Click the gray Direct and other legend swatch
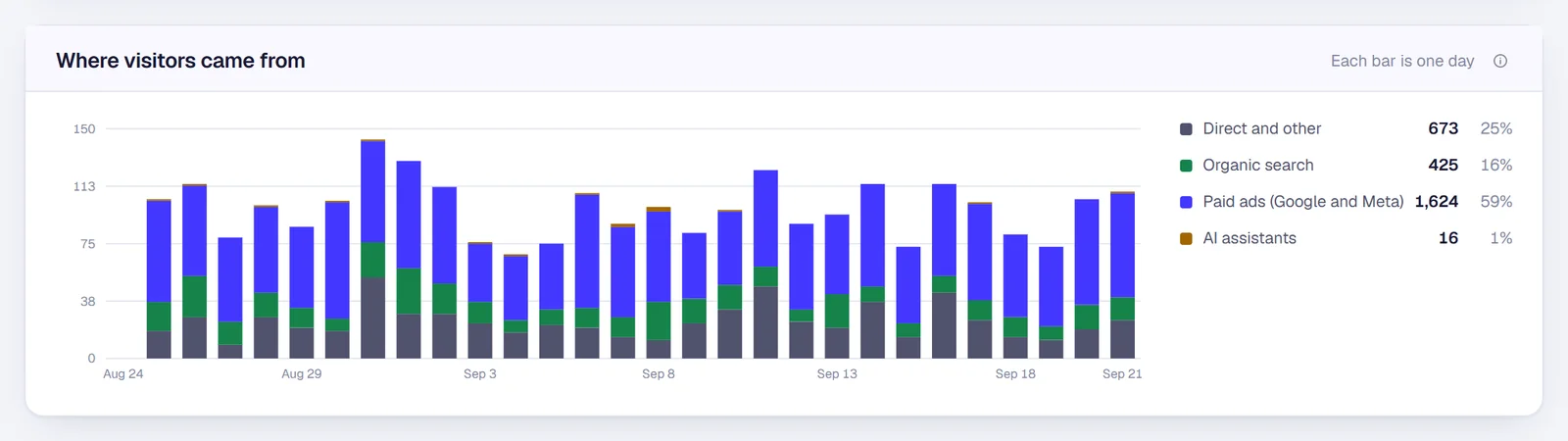Screen dimensions: 1568x441 [x=1186, y=129]
